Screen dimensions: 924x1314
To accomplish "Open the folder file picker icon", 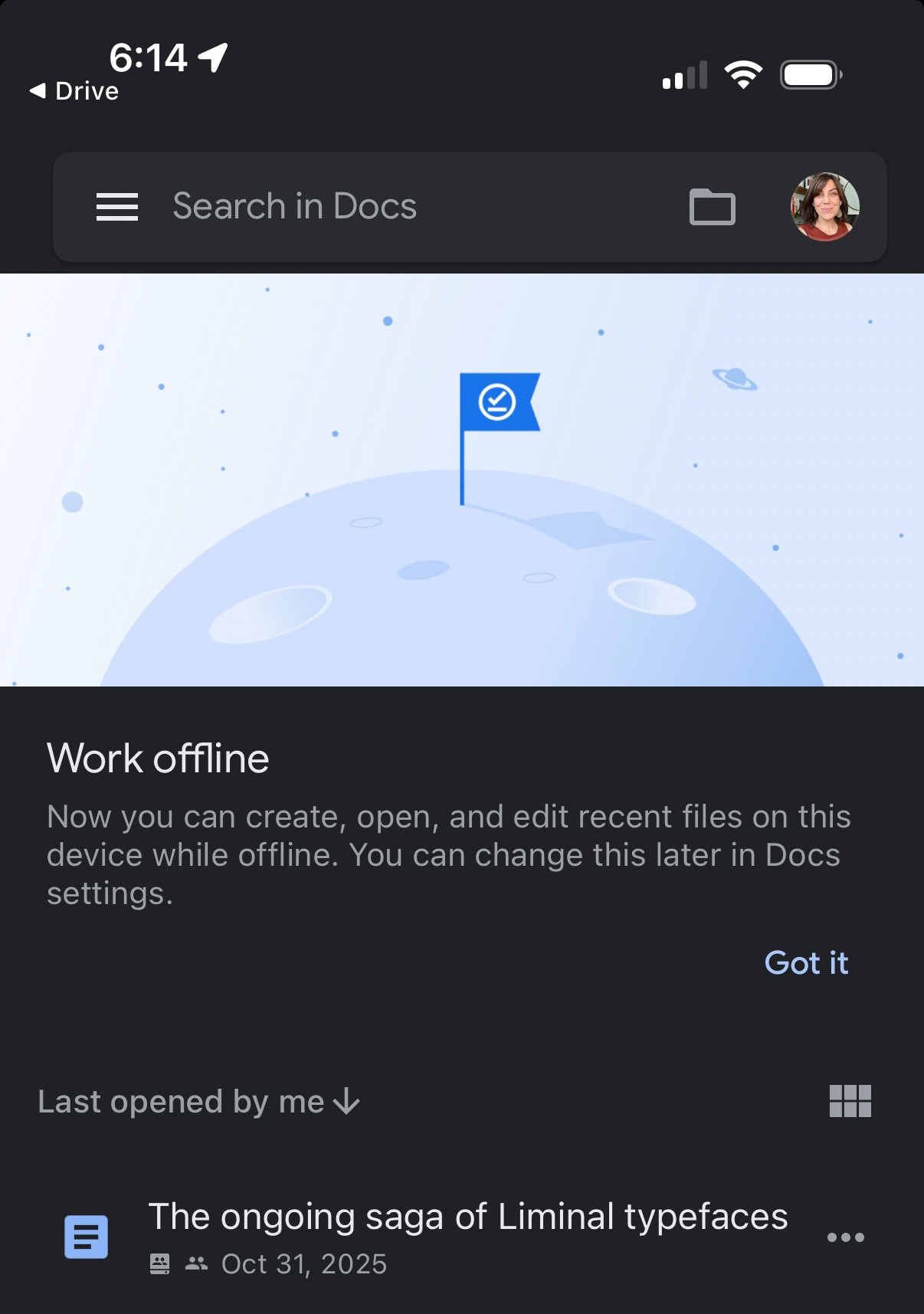I will click(713, 207).
